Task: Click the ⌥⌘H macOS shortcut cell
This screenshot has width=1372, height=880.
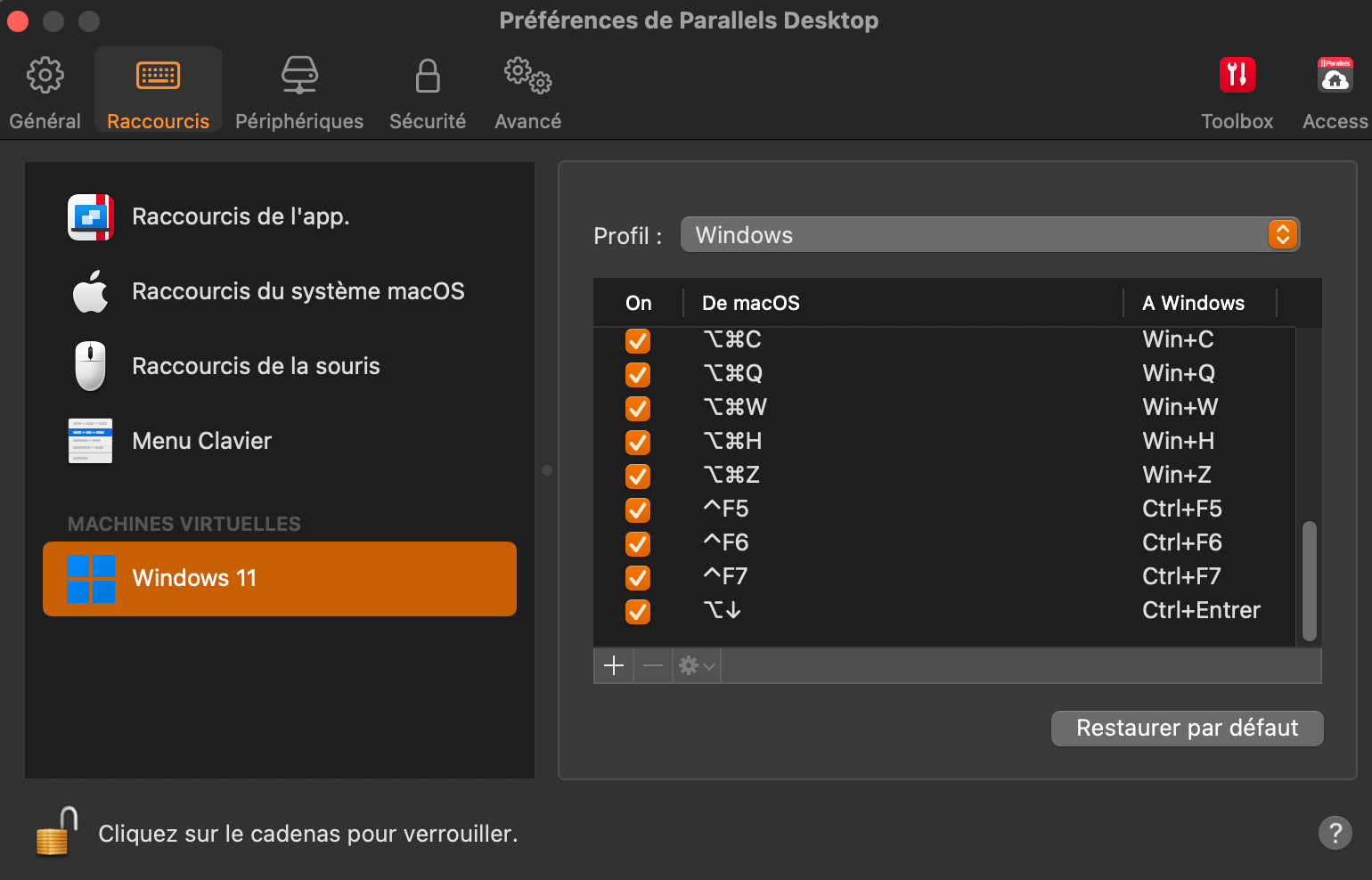Action: (732, 441)
